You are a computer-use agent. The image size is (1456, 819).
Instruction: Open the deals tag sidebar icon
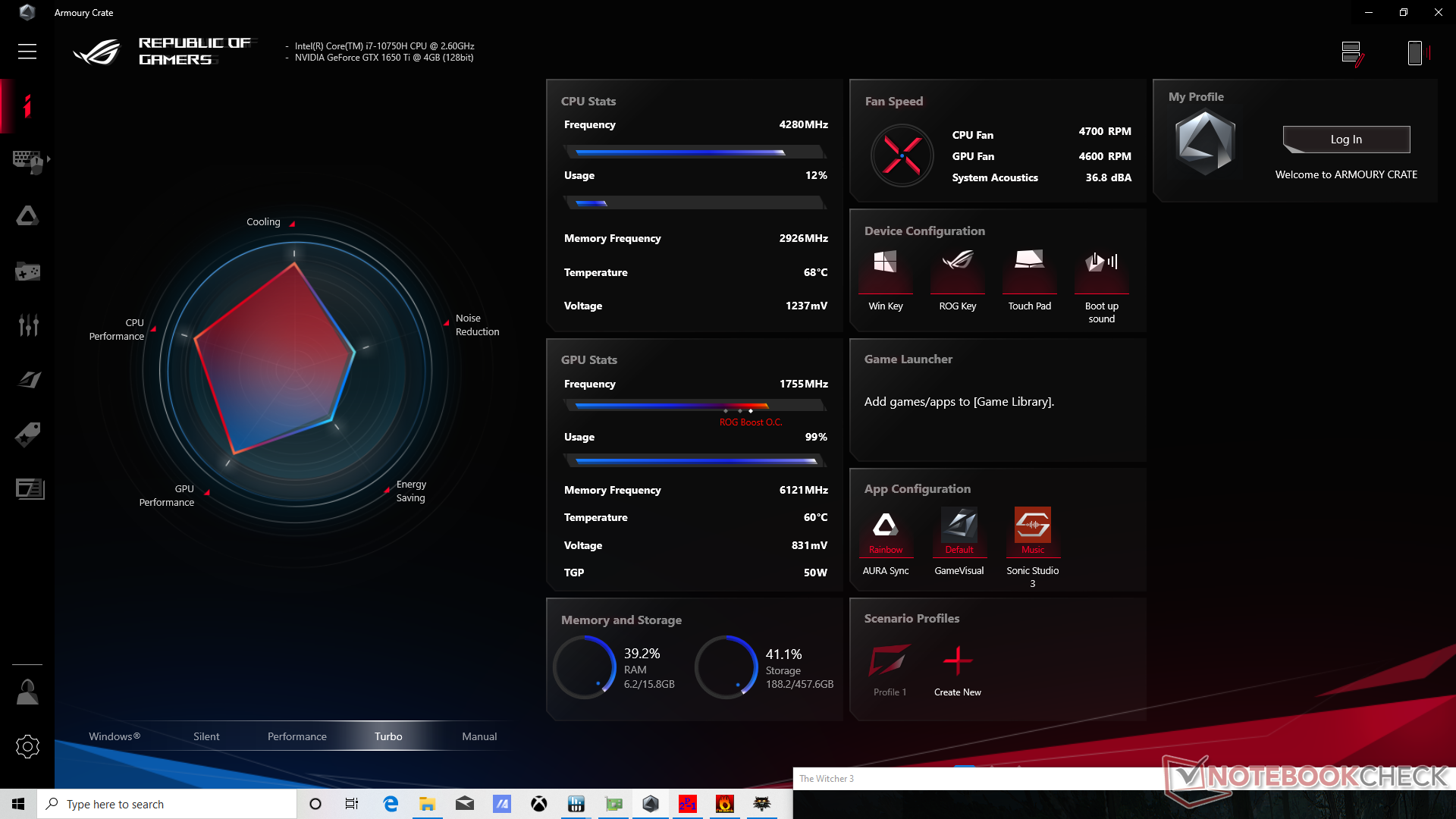[27, 435]
